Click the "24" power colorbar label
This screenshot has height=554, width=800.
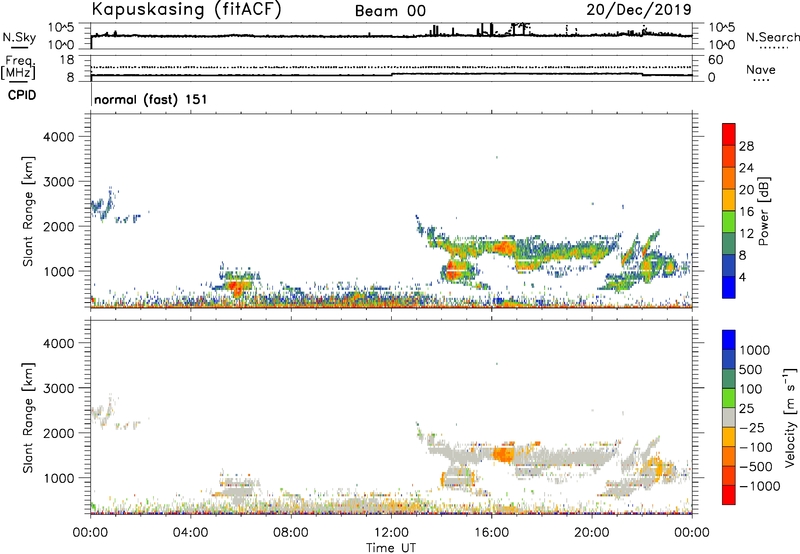(746, 168)
